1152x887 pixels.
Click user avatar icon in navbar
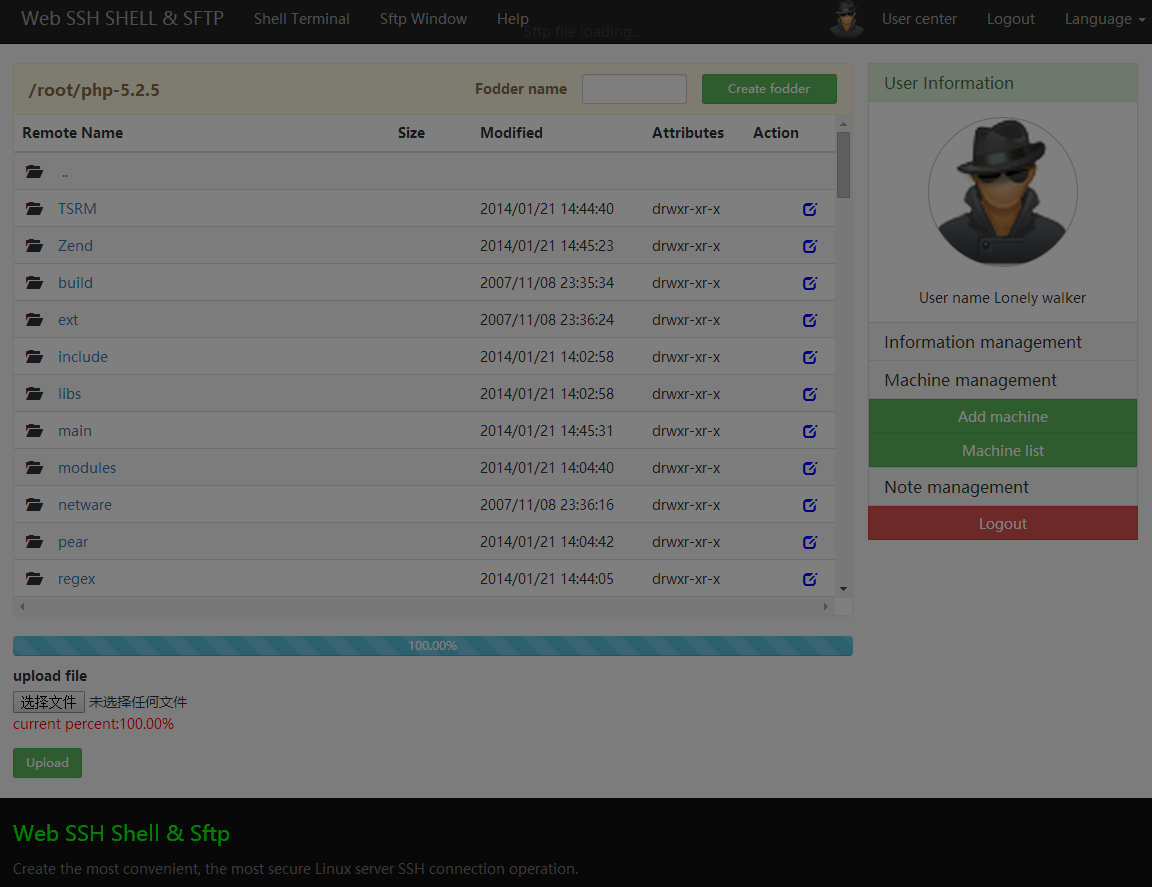(x=846, y=19)
